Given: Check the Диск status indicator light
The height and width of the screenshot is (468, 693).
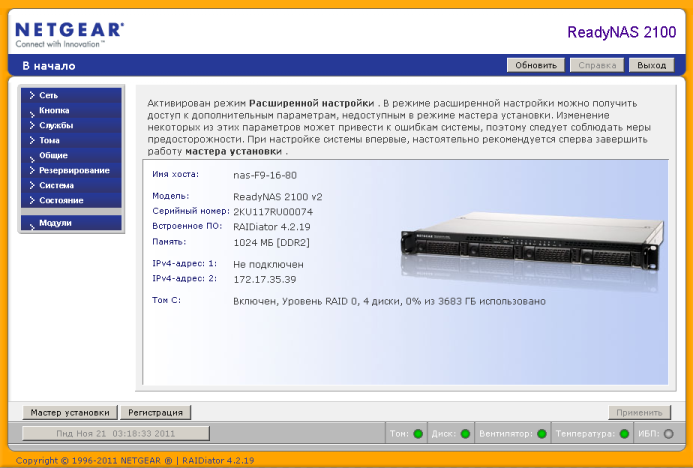Looking at the screenshot, I should [x=465, y=434].
